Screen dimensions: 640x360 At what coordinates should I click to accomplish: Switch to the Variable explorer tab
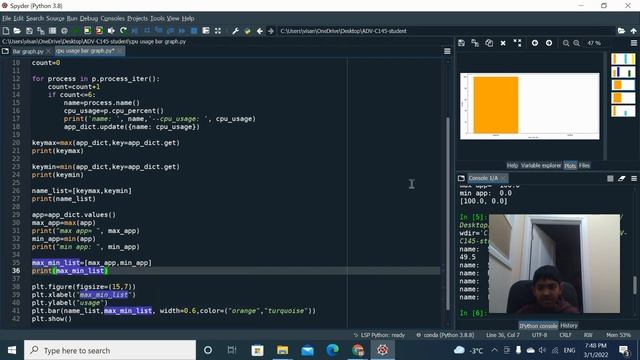coord(540,165)
